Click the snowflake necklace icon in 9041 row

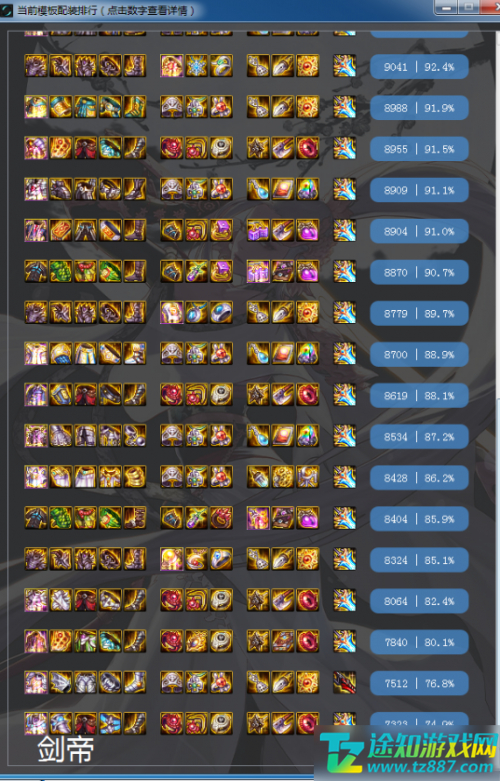point(196,66)
